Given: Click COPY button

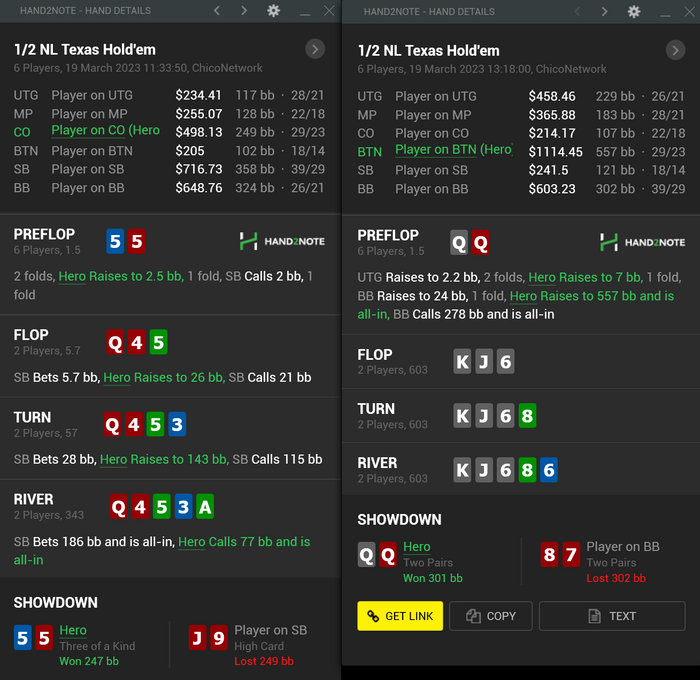Looking at the screenshot, I should pos(491,616).
